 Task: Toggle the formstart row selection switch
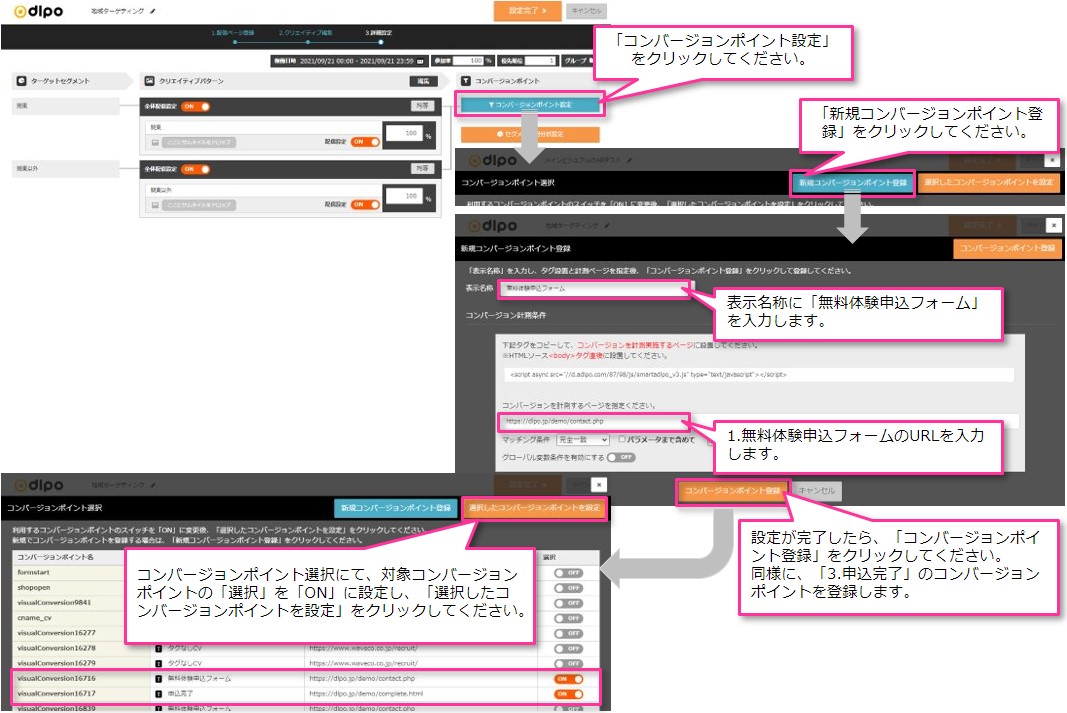pos(568,573)
